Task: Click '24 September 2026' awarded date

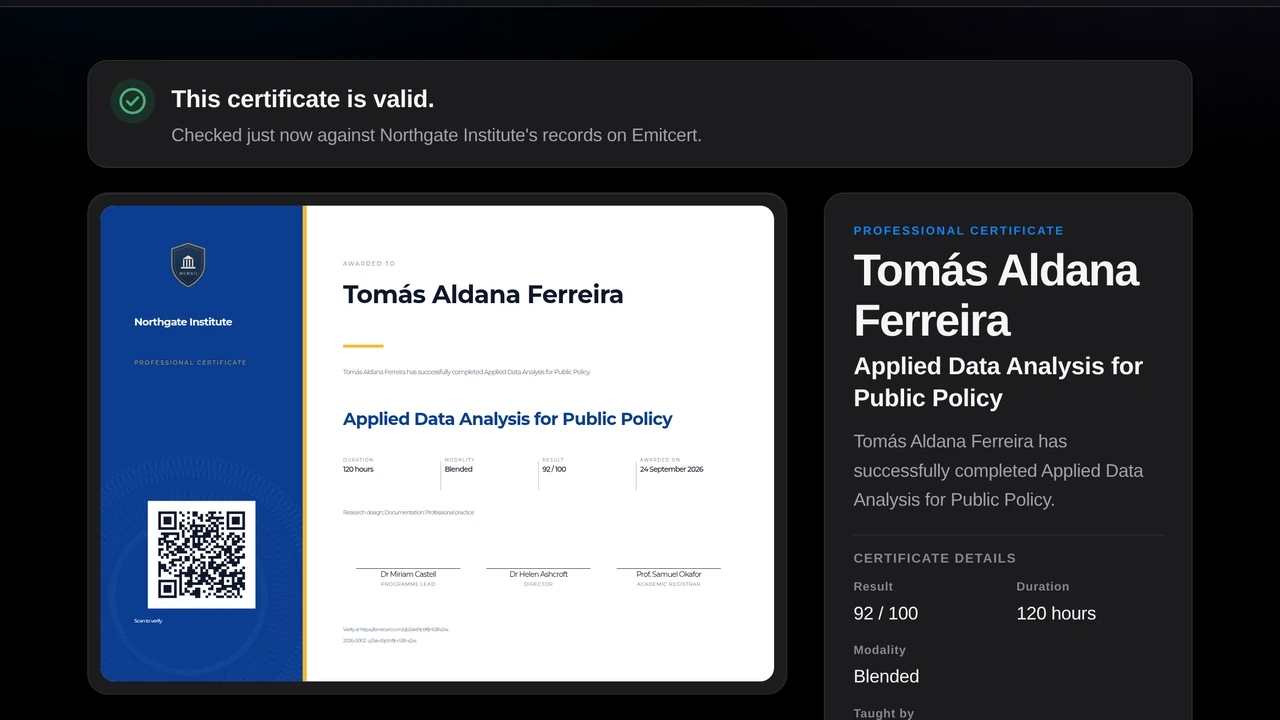Action: (671, 469)
